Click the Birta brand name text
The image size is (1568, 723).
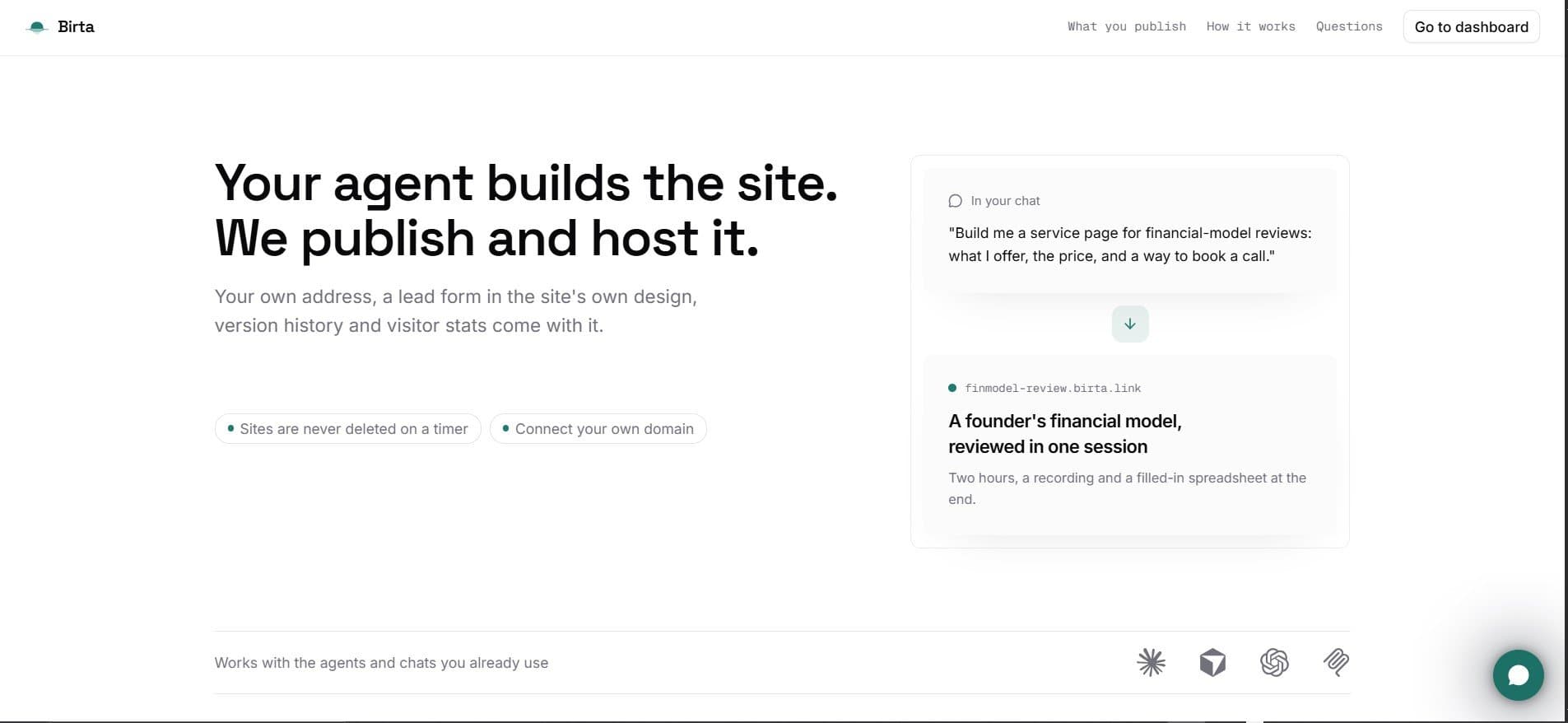(x=76, y=26)
